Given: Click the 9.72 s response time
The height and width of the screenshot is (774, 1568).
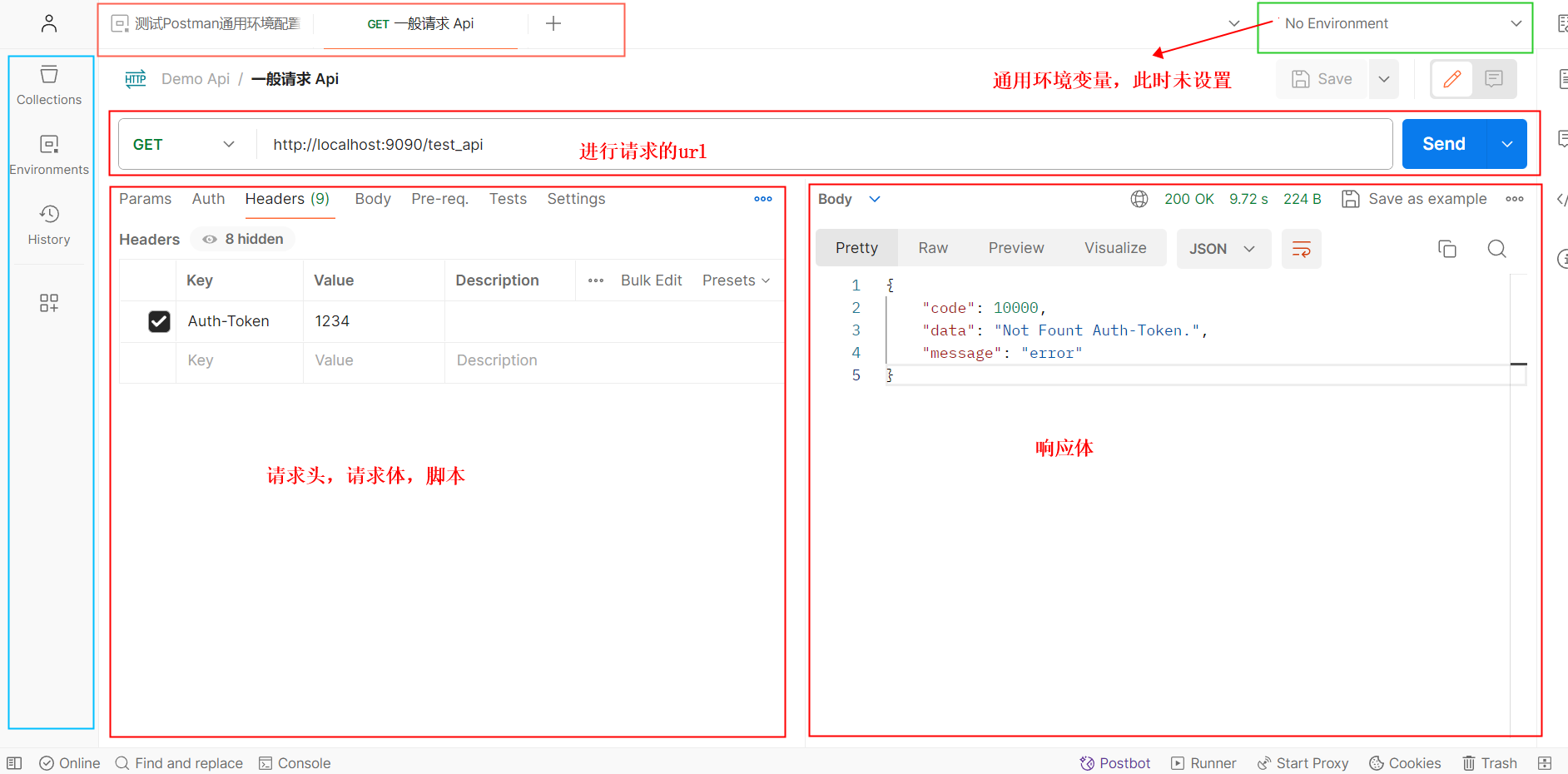Looking at the screenshot, I should click(x=1248, y=199).
